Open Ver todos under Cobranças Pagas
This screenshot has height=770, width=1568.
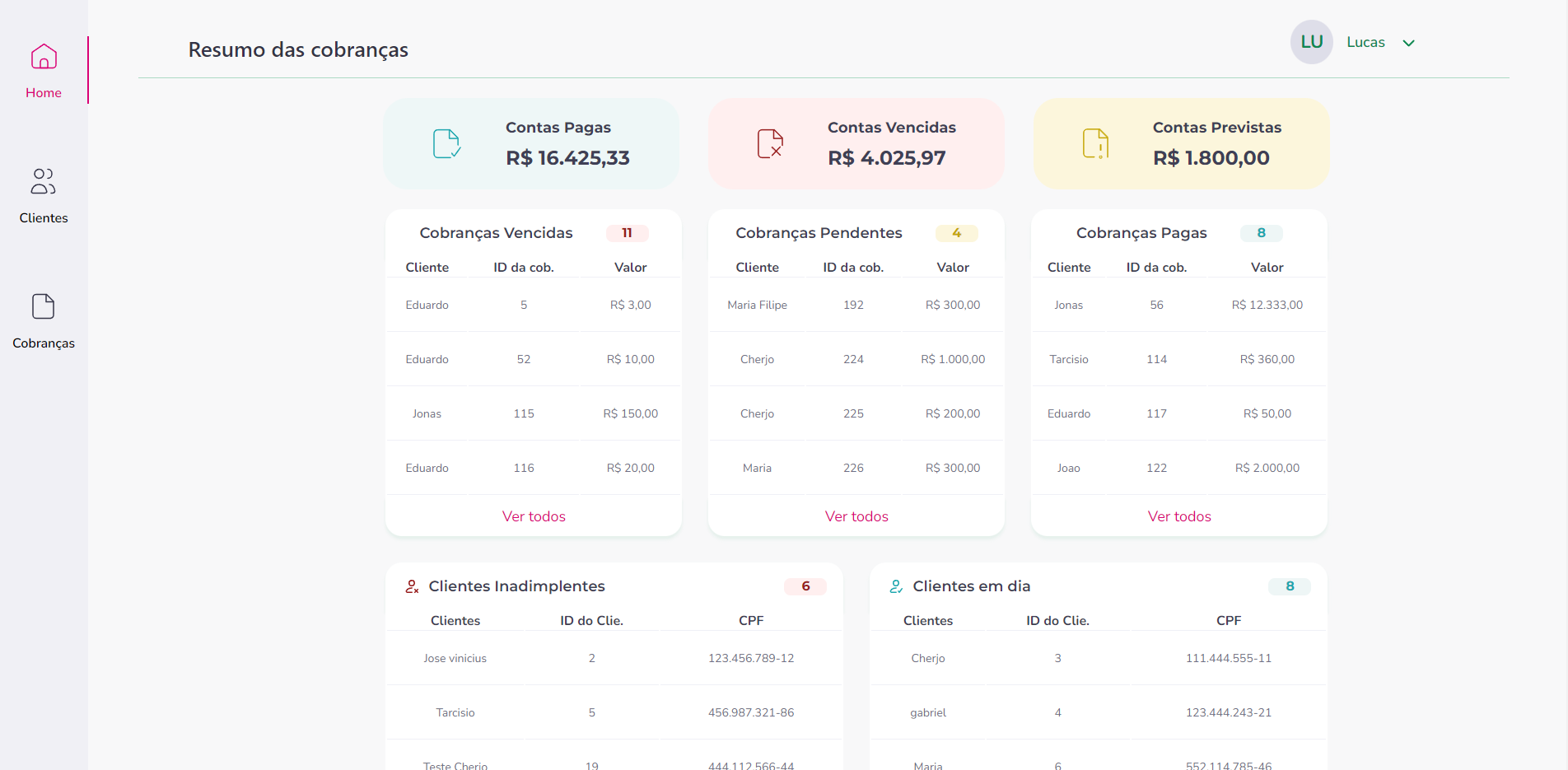(1178, 516)
